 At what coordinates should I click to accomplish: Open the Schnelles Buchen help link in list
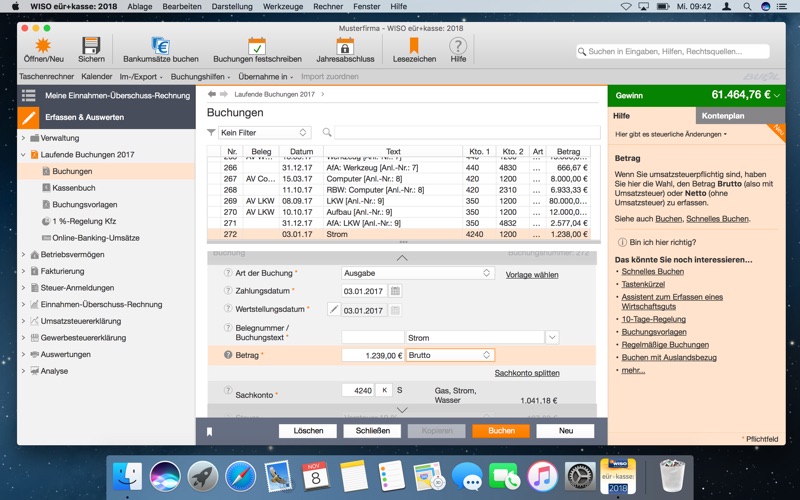(653, 271)
